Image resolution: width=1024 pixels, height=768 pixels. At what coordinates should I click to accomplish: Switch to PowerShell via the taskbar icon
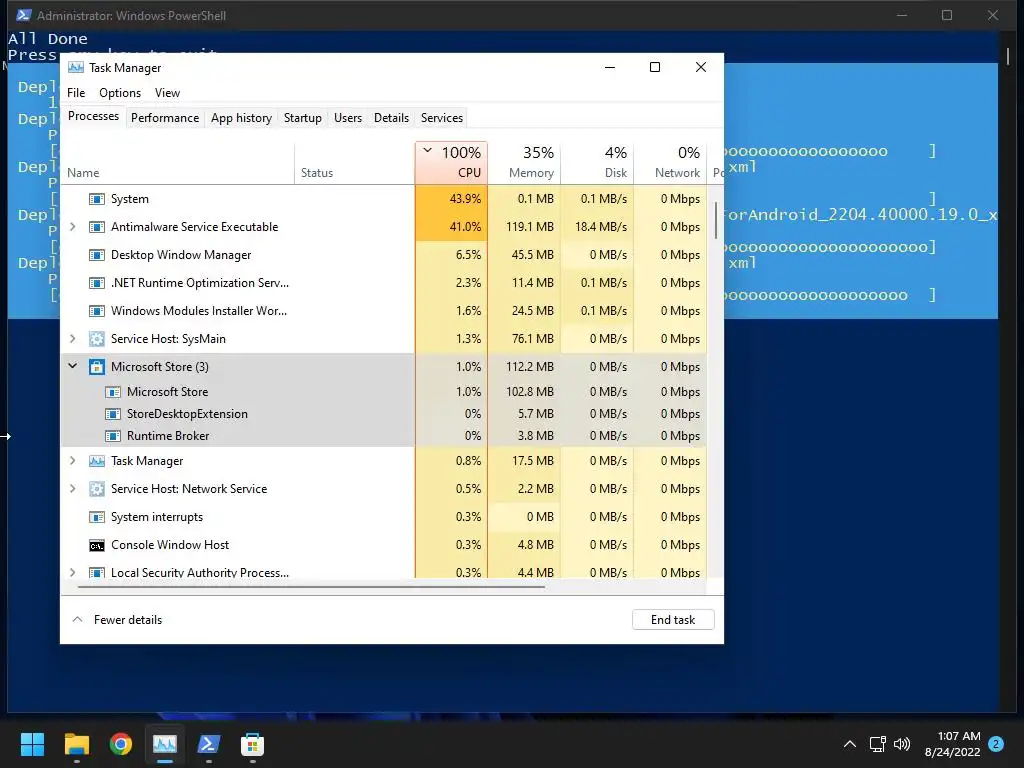click(x=208, y=744)
